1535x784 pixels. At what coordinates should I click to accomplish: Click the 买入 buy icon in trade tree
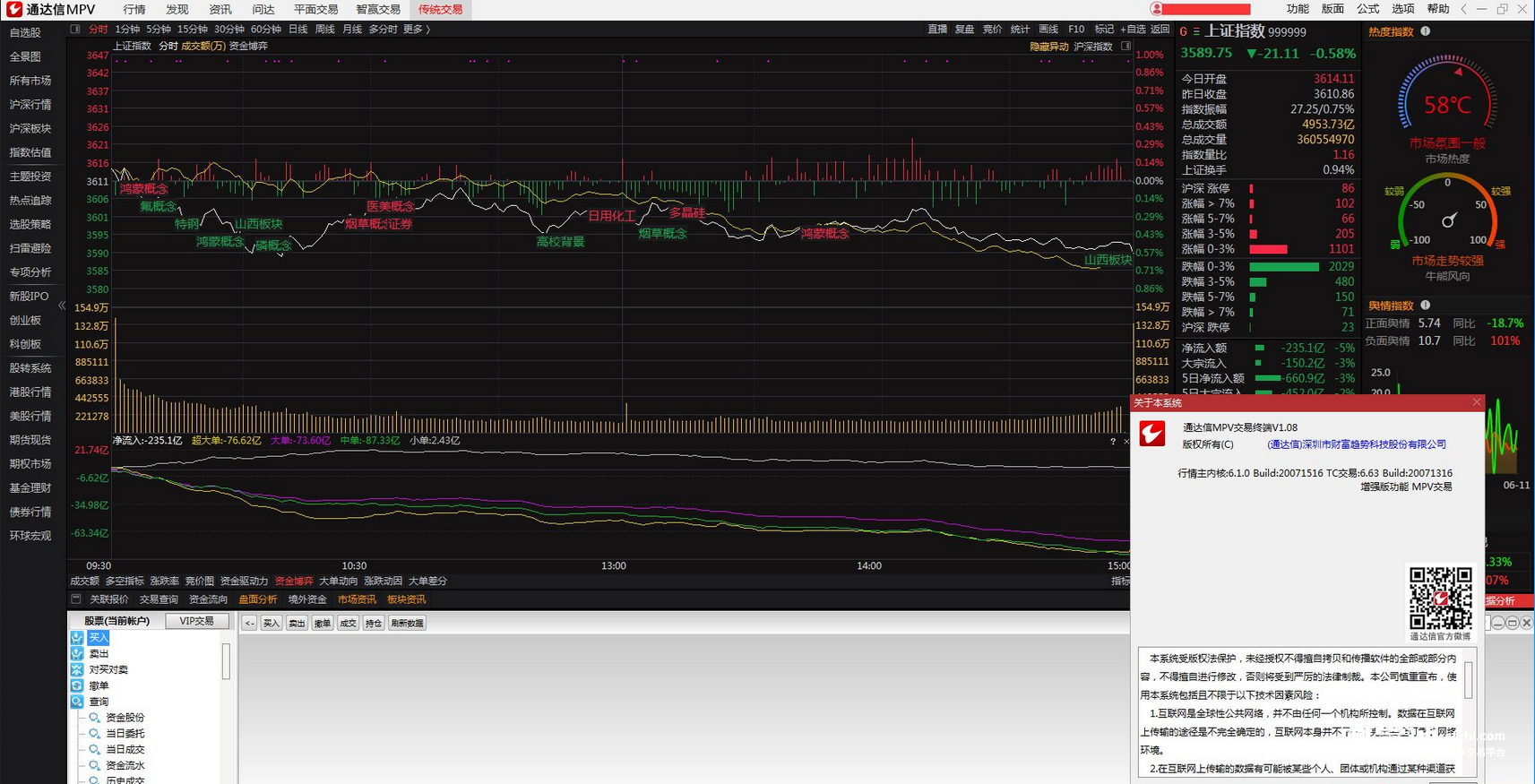tap(77, 638)
